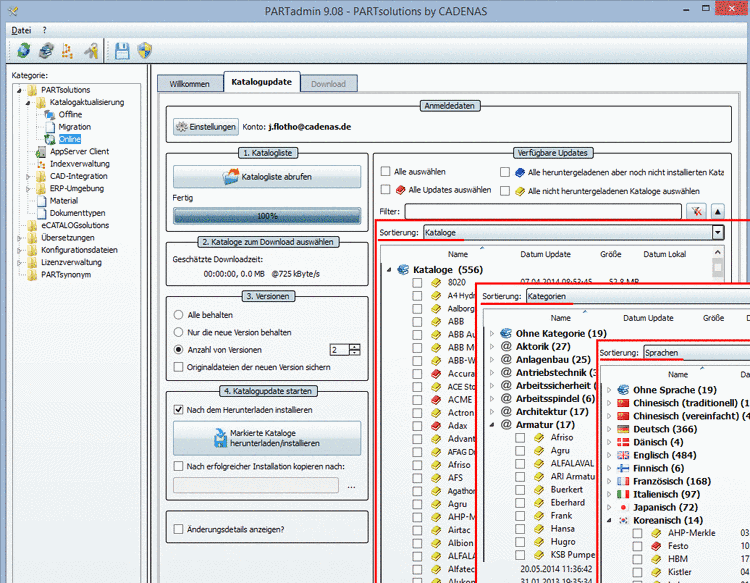Select Dokumenttypen in category tree
Screen dimensions: 750x583
coord(77,213)
